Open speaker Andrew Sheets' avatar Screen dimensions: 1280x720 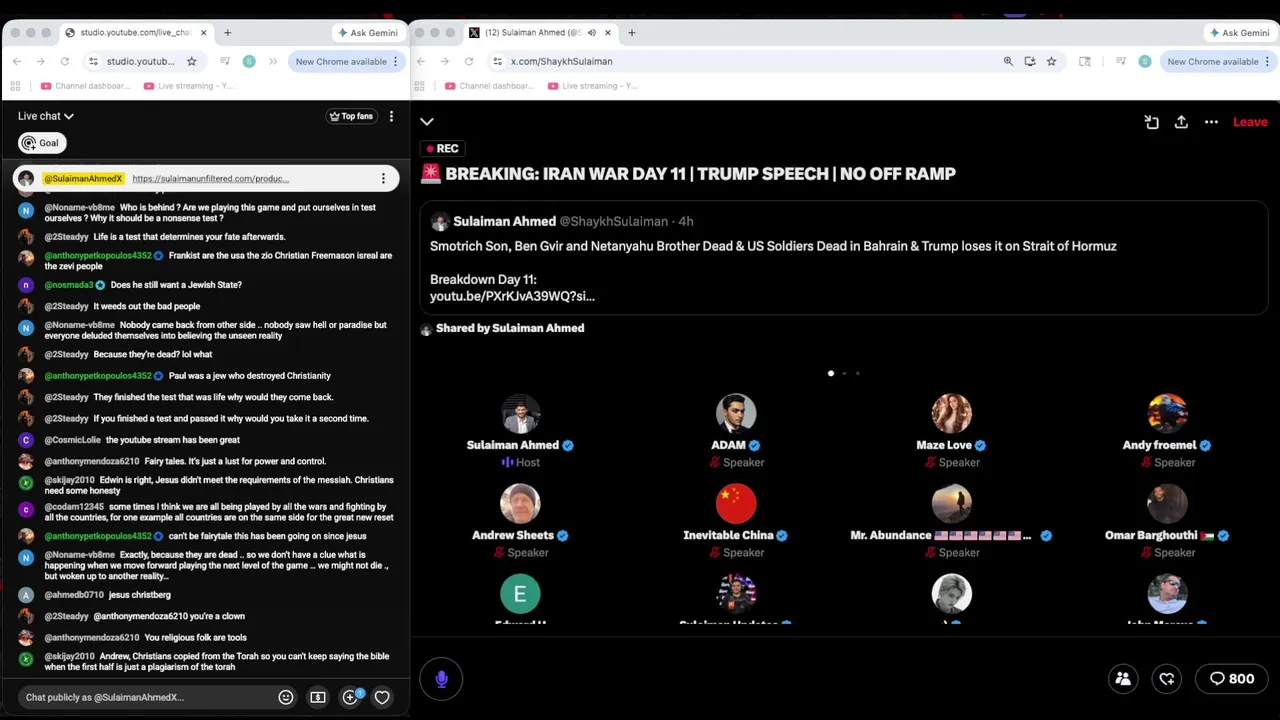point(520,504)
